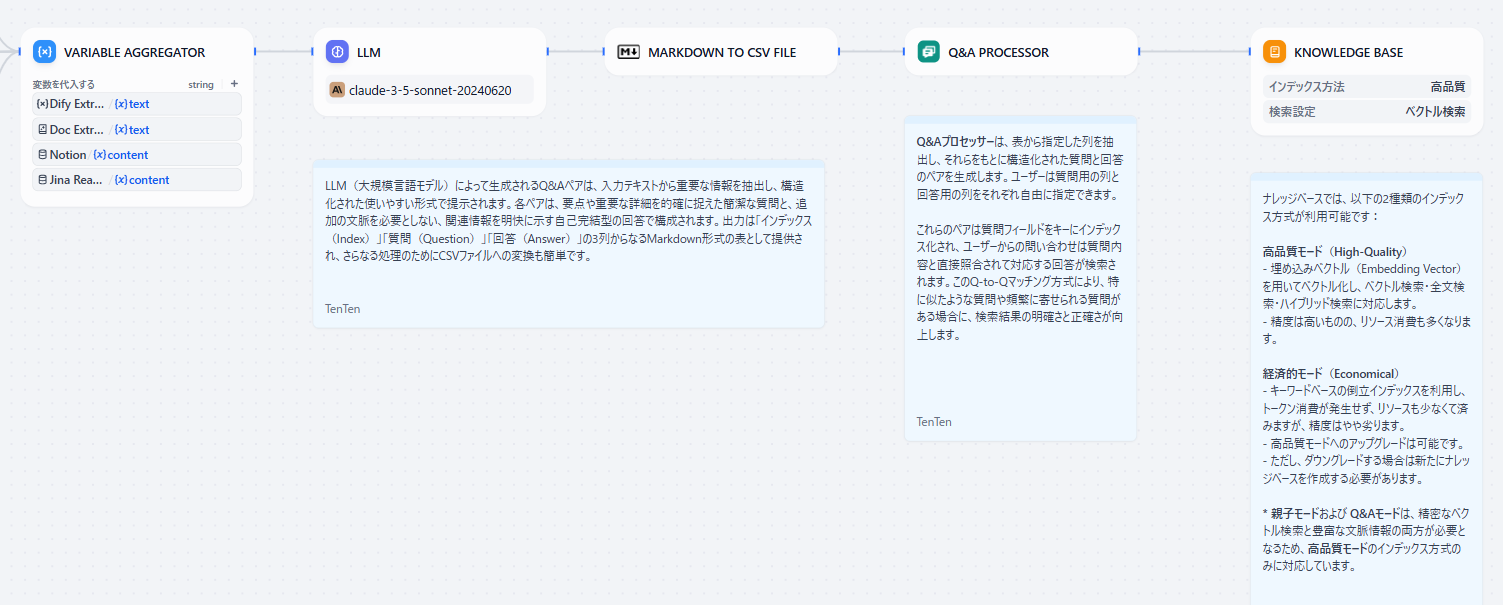Click the Markdown to CSV File icon

click(x=628, y=52)
